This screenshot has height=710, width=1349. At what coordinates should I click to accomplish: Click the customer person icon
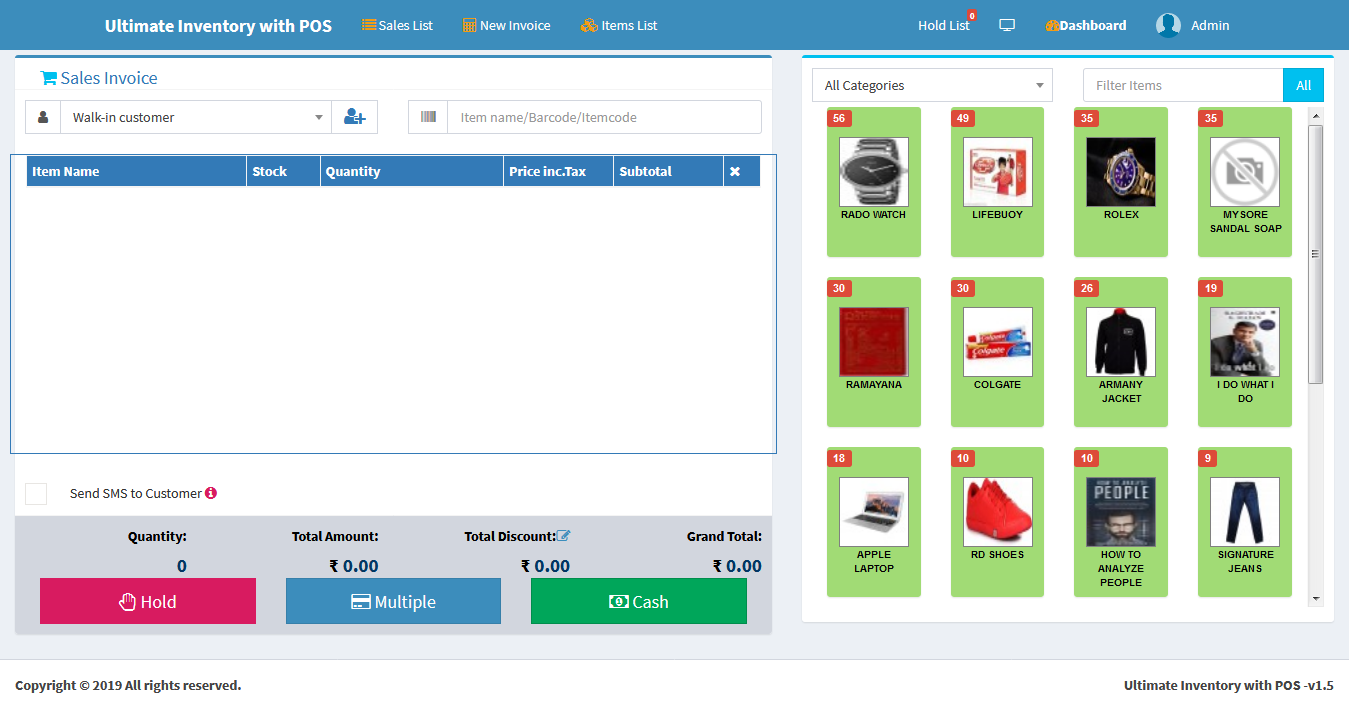pyautogui.click(x=43, y=117)
